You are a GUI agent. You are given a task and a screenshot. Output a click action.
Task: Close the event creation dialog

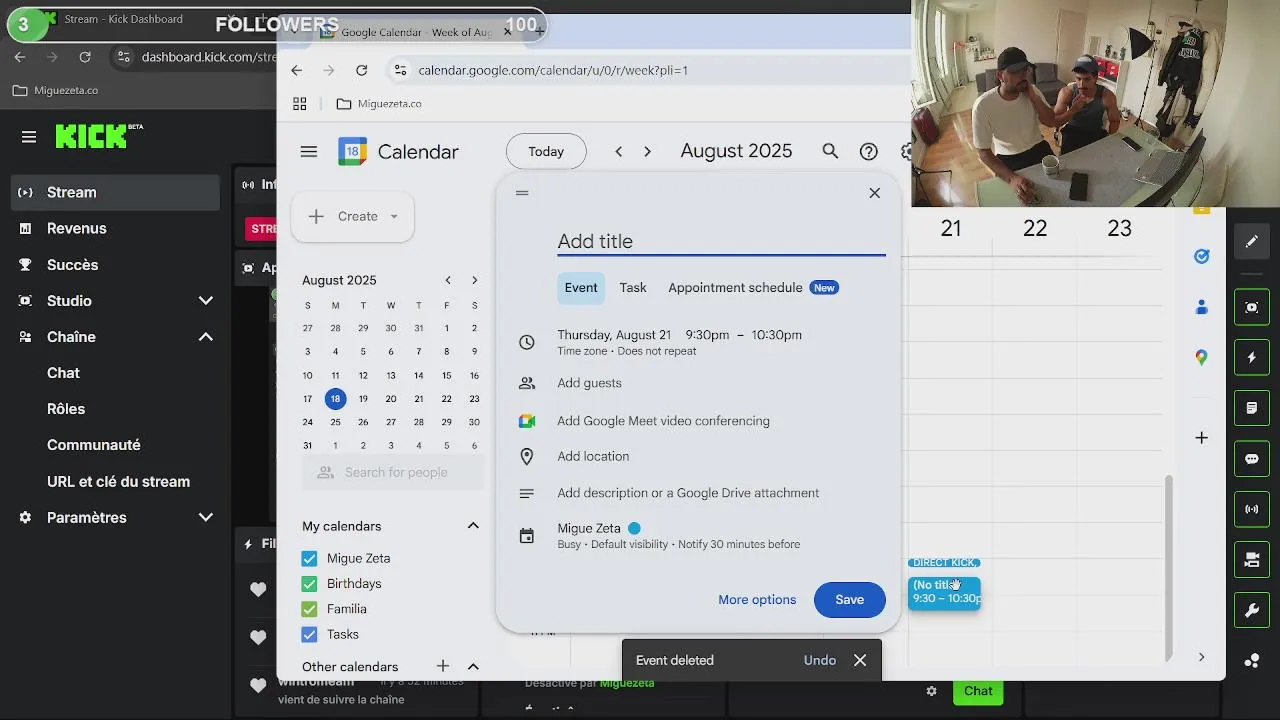coord(875,193)
